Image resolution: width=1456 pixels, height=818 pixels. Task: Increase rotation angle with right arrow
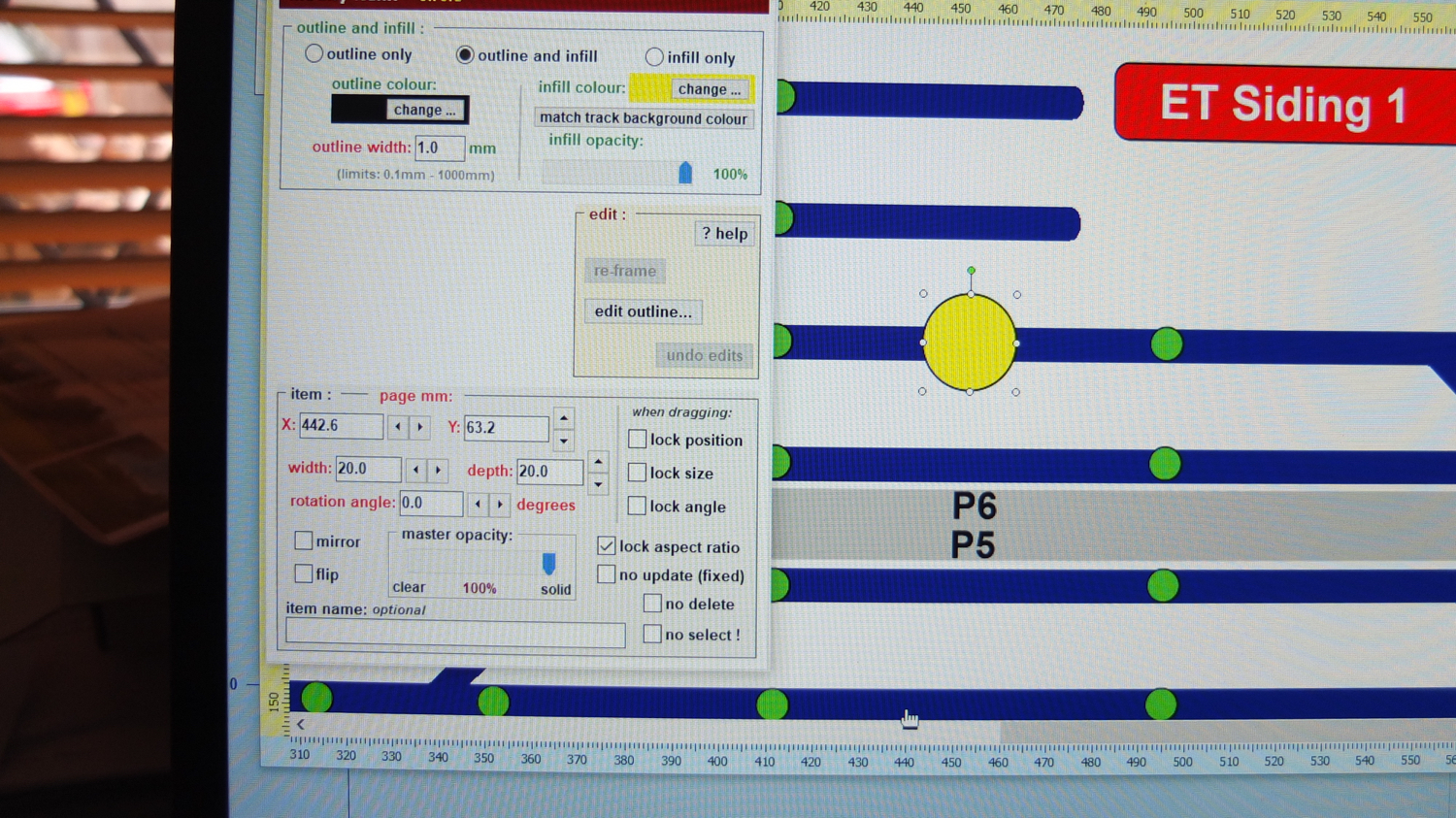coord(500,505)
